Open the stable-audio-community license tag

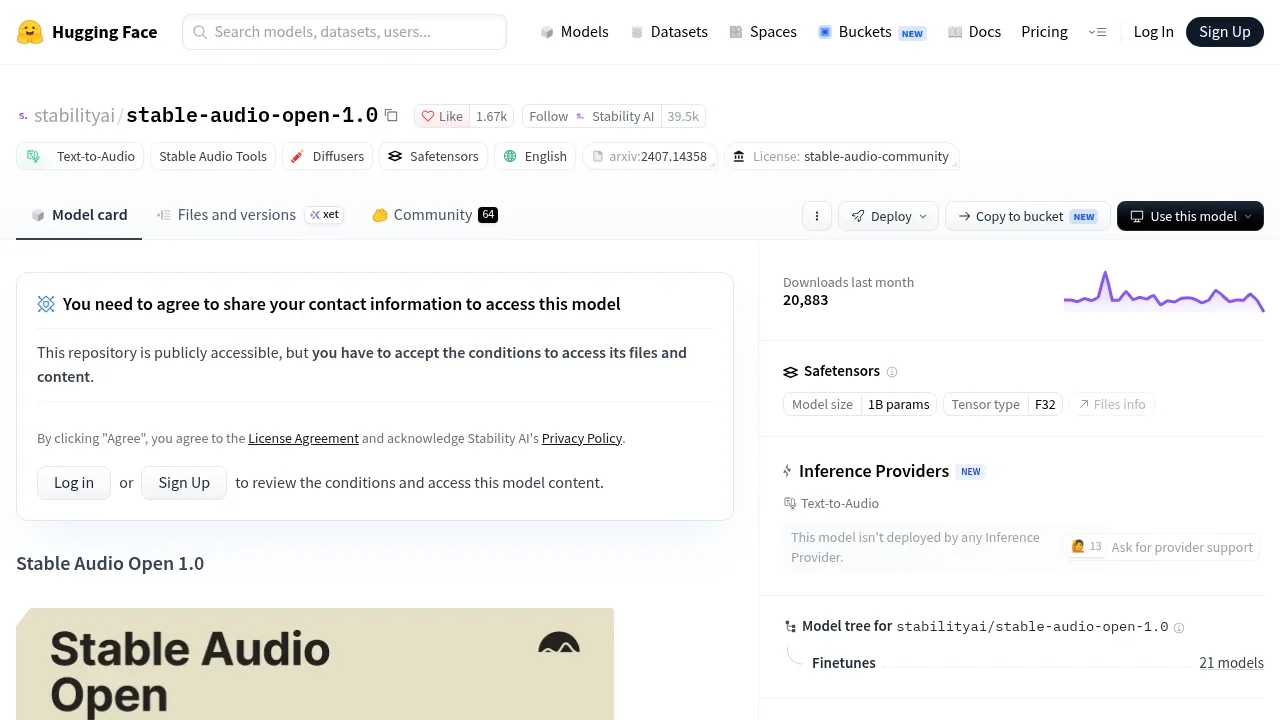tap(841, 156)
